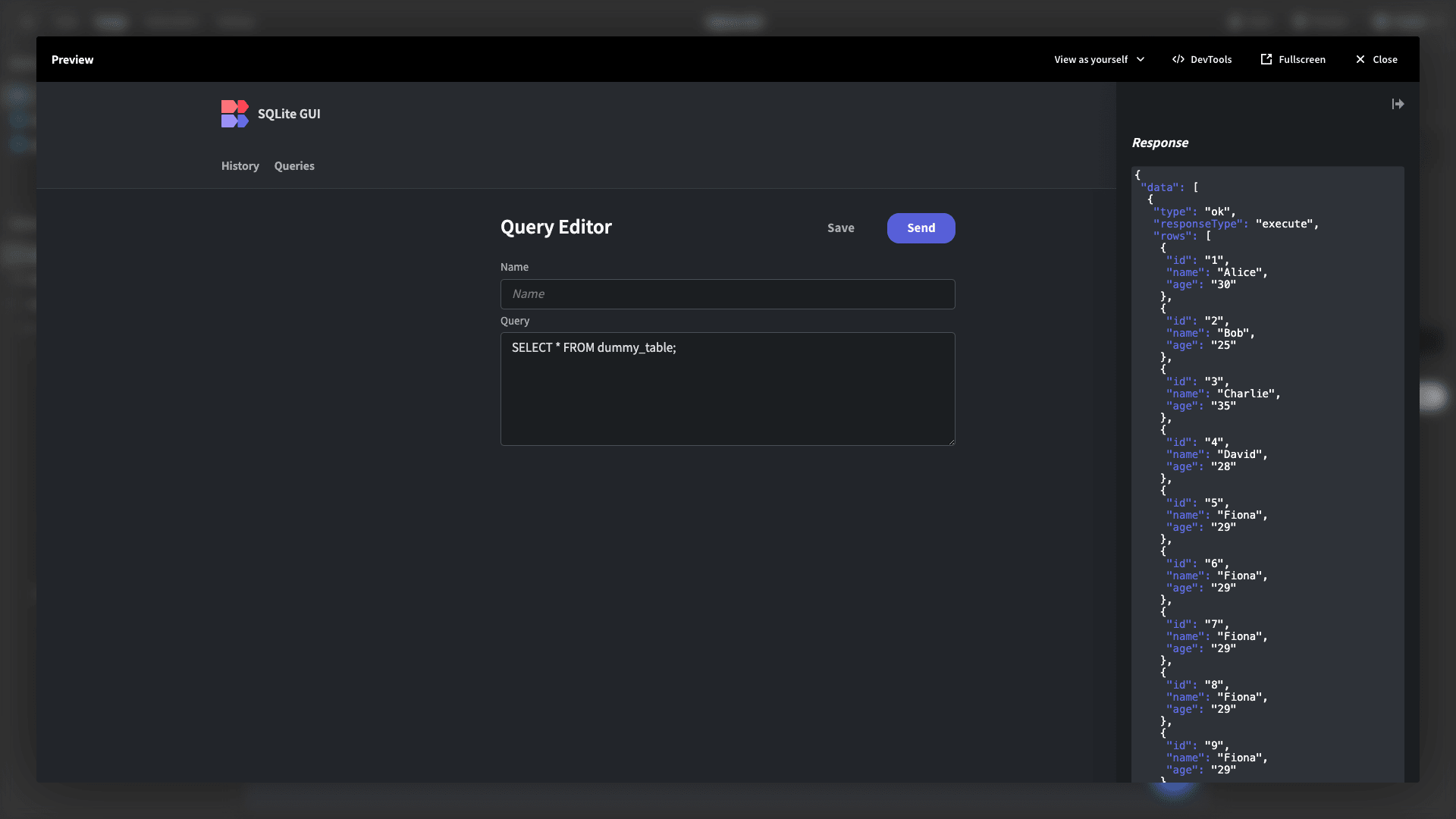Click the DevTools label

click(1210, 59)
